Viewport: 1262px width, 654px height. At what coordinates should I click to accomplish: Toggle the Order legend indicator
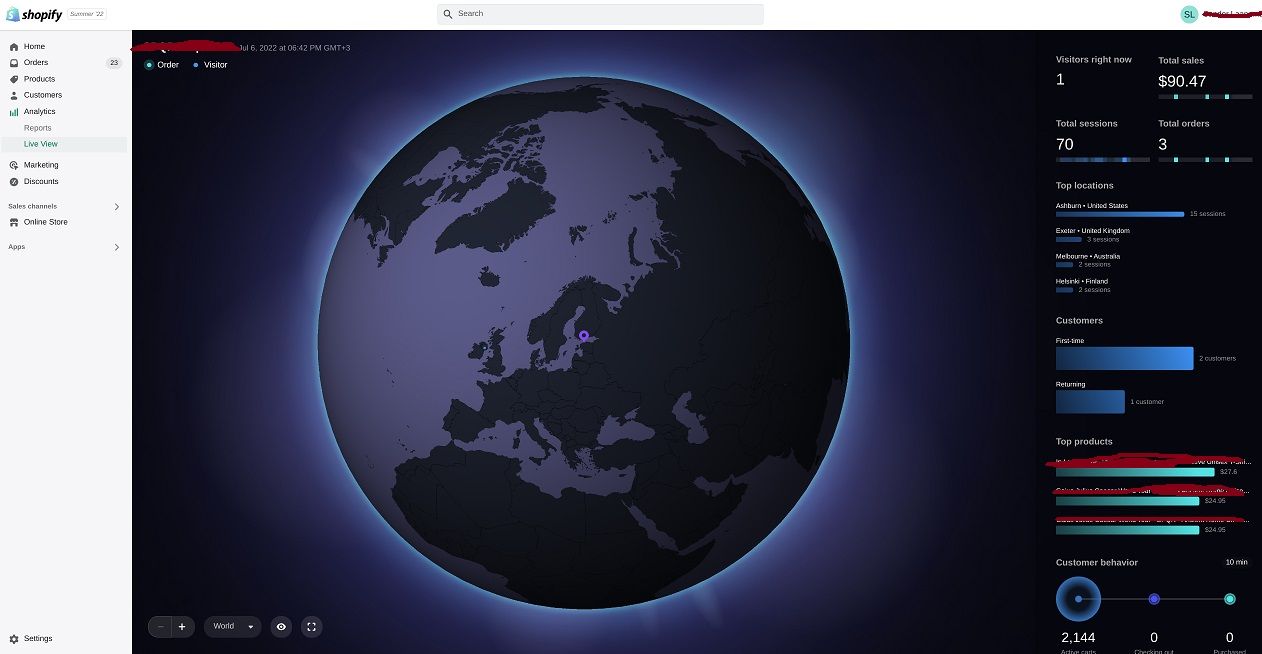coord(149,65)
